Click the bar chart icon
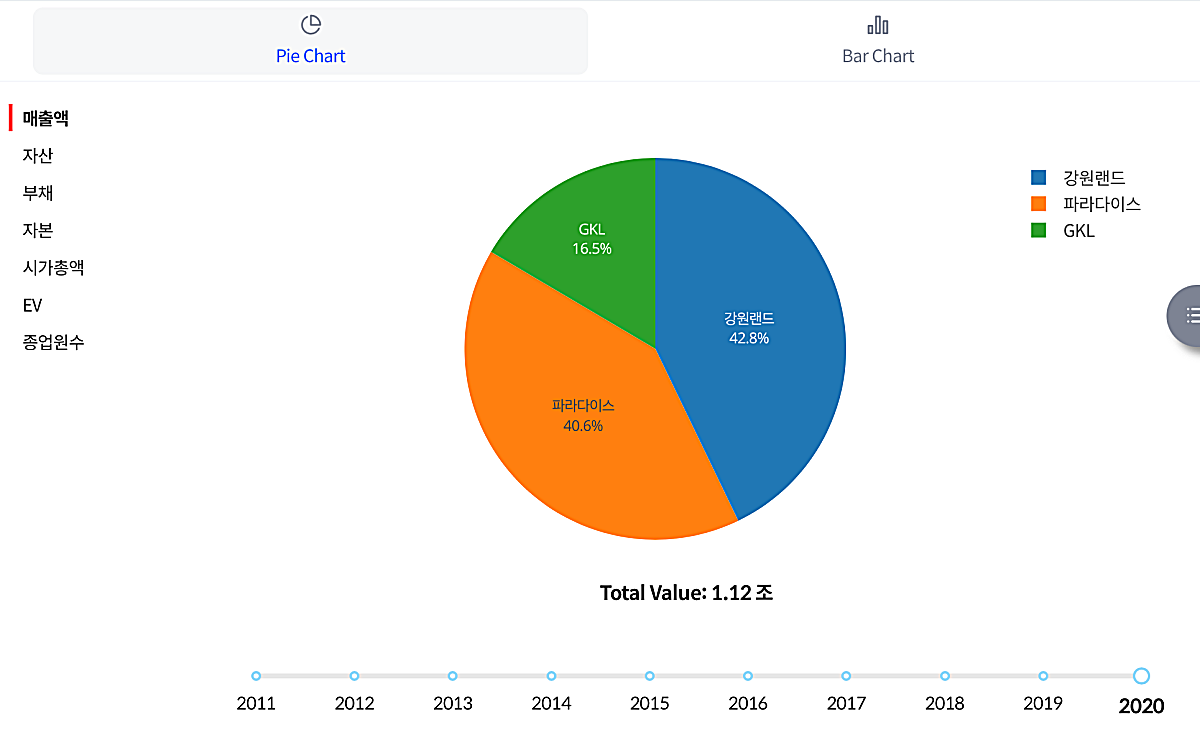This screenshot has width=1200, height=740. click(878, 25)
